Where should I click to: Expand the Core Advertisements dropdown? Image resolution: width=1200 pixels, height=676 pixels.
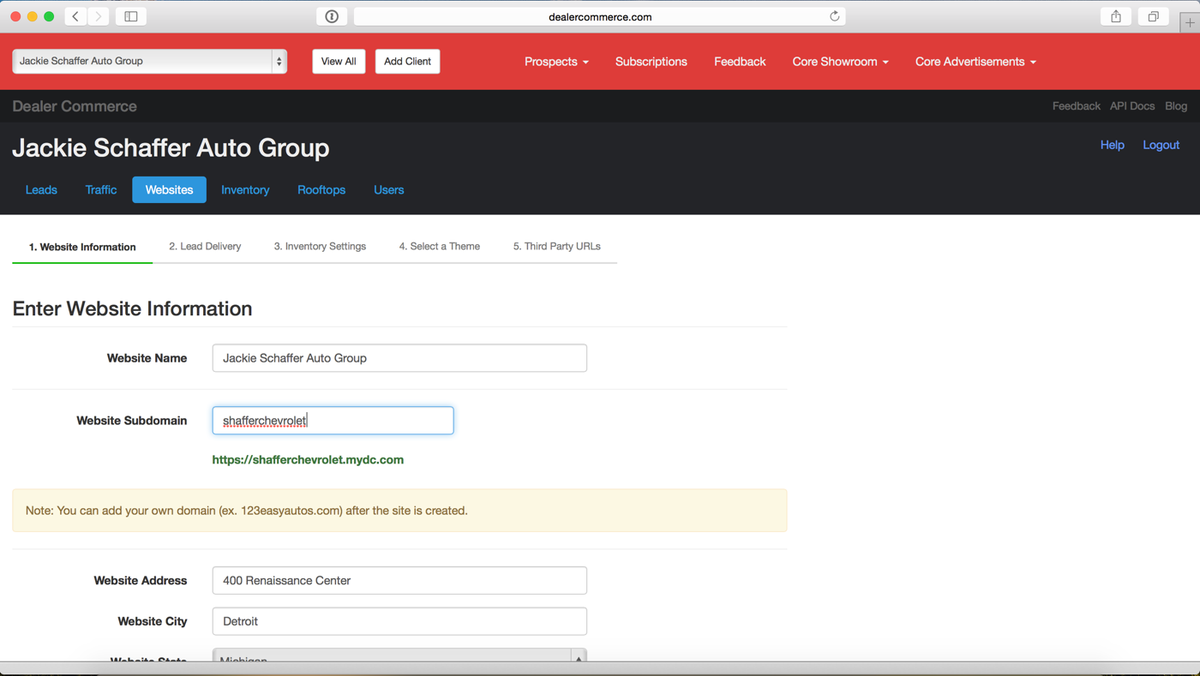(975, 61)
